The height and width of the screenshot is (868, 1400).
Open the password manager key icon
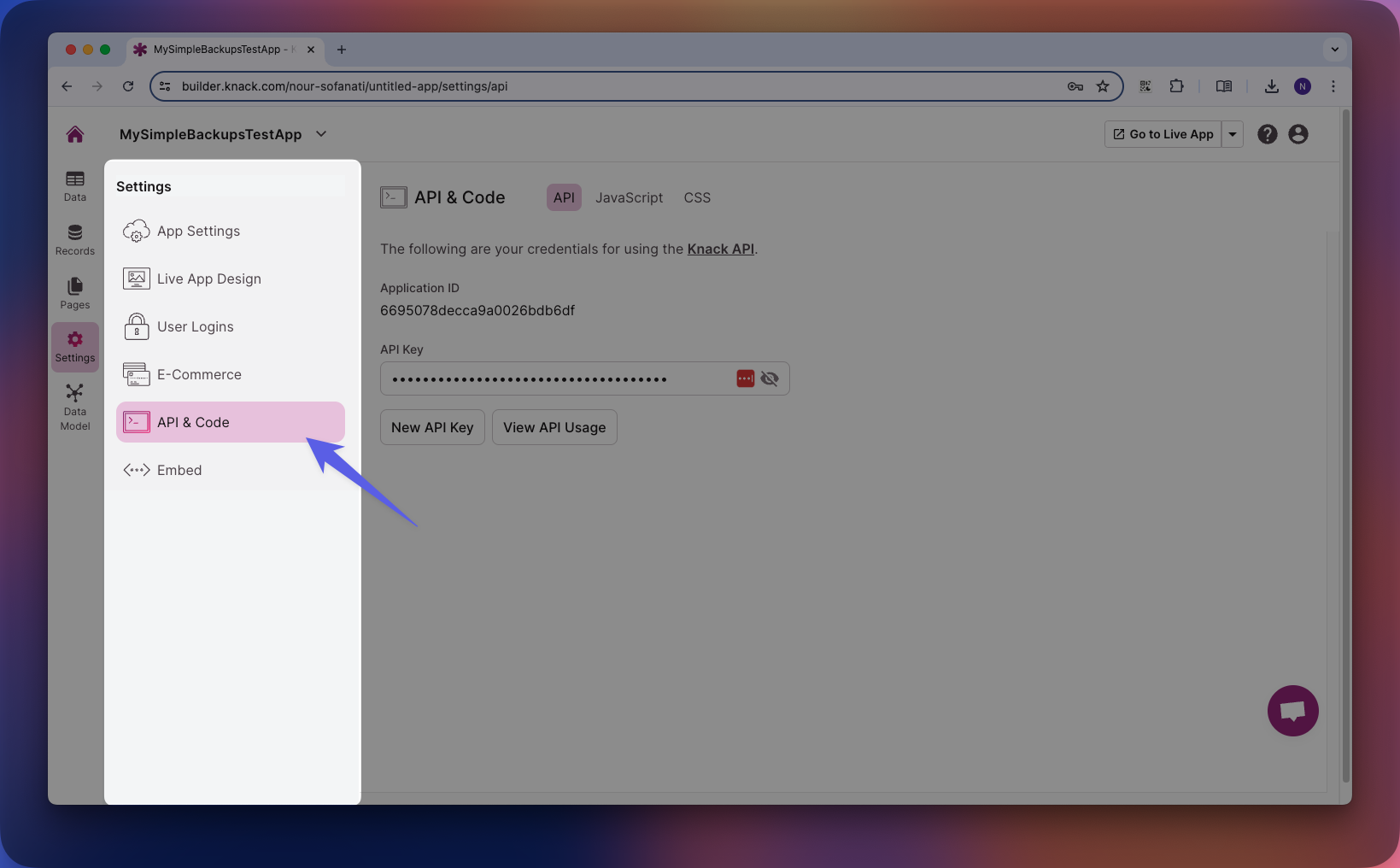point(1075,86)
